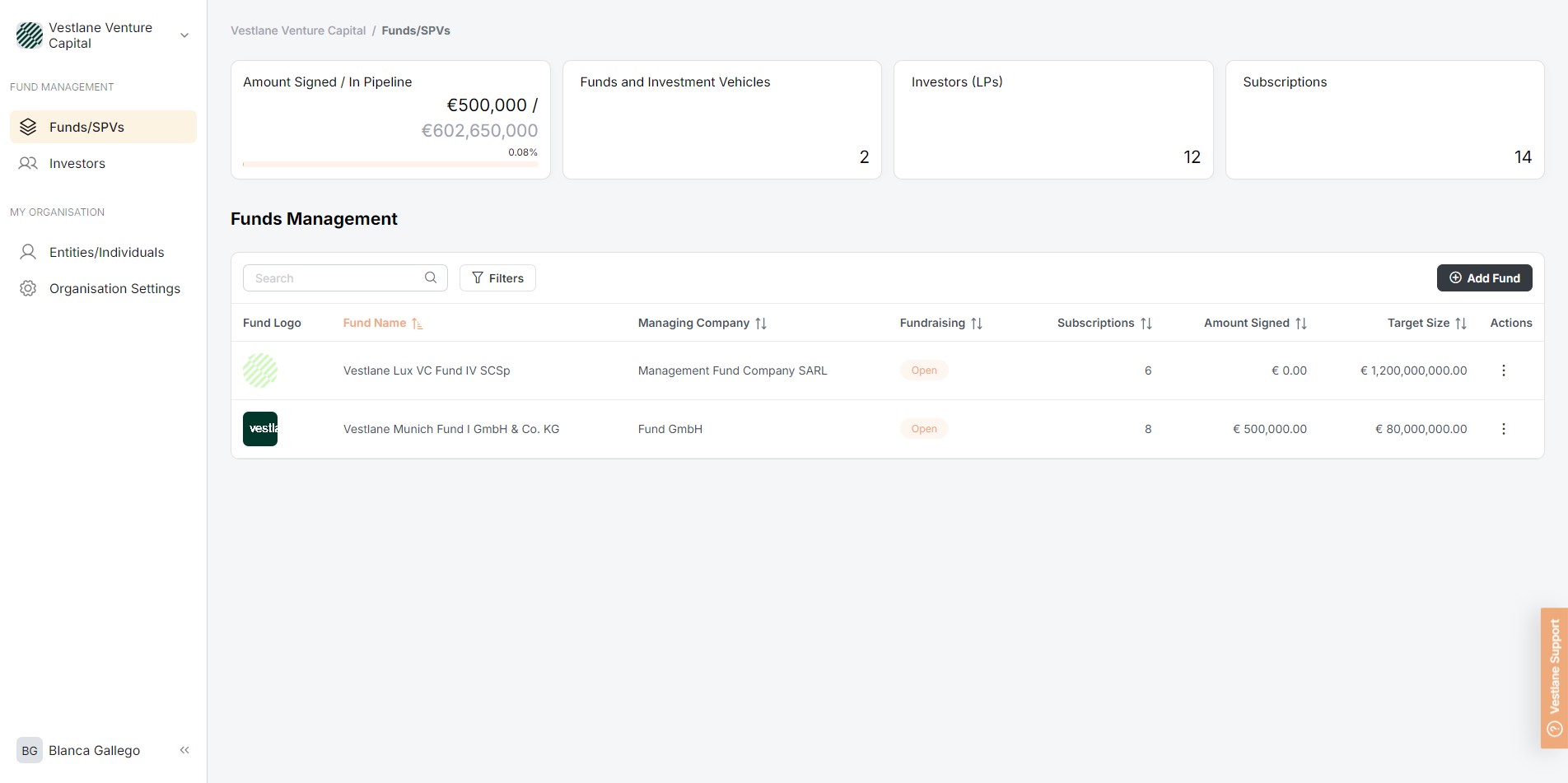
Task: Open Funds/SPVs in the sidebar
Action: (103, 127)
